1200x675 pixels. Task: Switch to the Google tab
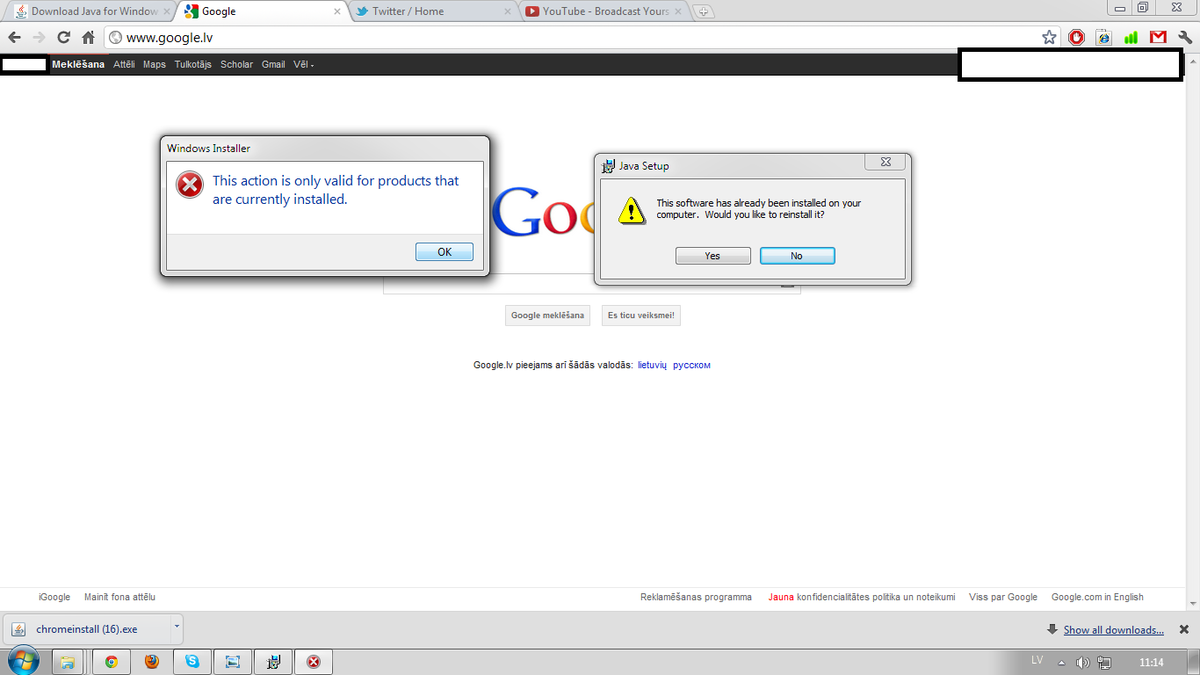coord(263,12)
